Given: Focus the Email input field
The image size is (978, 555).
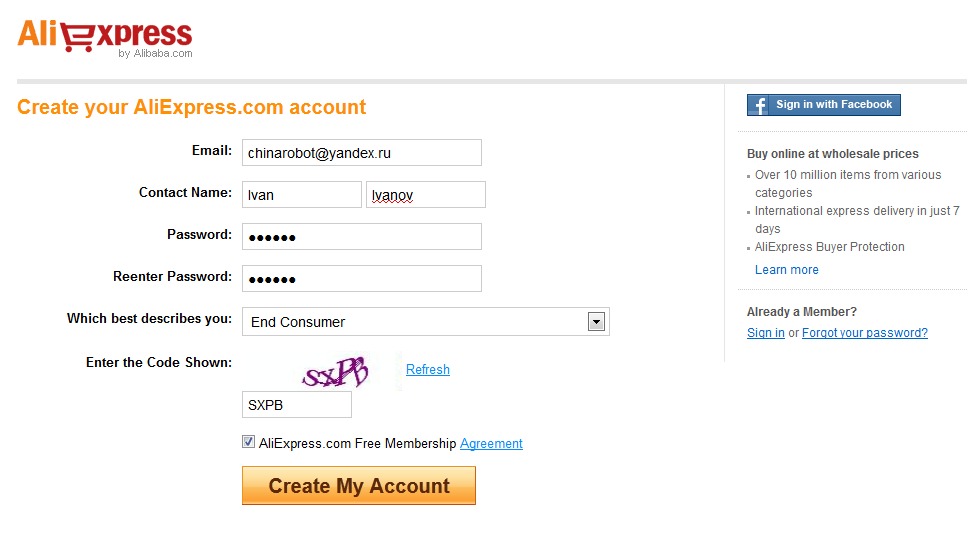Looking at the screenshot, I should 362,152.
